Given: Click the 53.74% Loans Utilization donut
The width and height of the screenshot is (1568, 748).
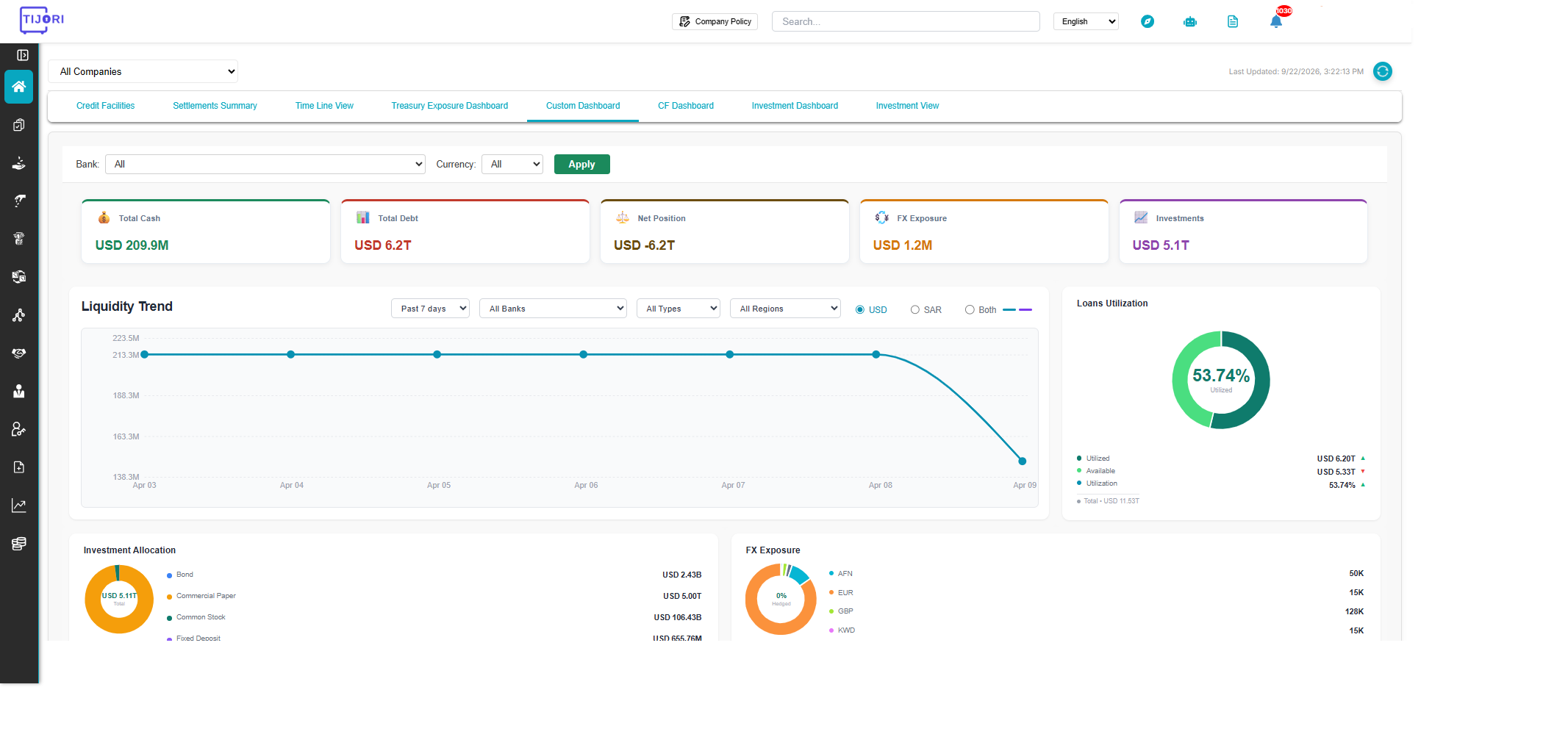Looking at the screenshot, I should (x=1221, y=380).
